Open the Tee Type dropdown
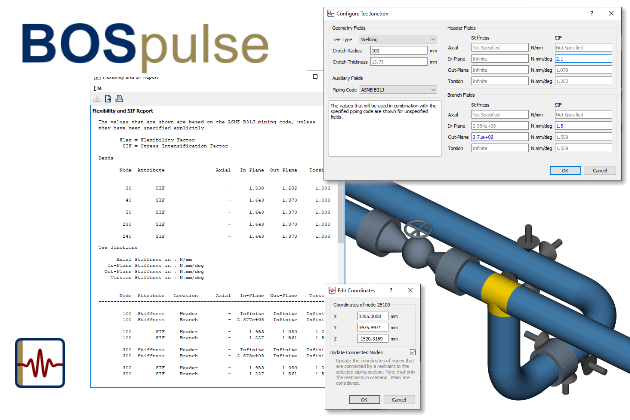Screen dimensions: 630x420 tap(398, 39)
